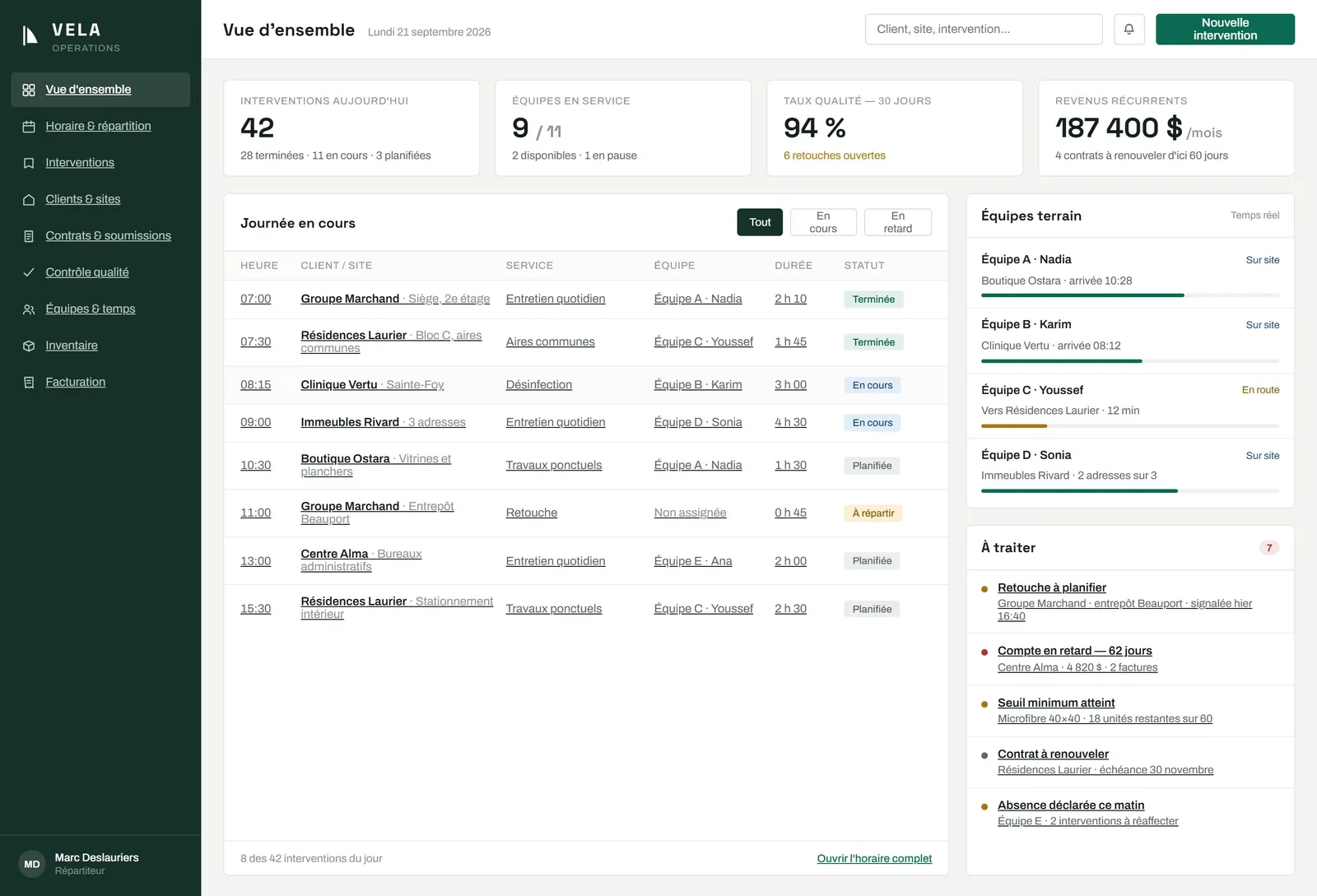Click the 4 h 30 duration value
1317x896 pixels.
[x=790, y=422]
